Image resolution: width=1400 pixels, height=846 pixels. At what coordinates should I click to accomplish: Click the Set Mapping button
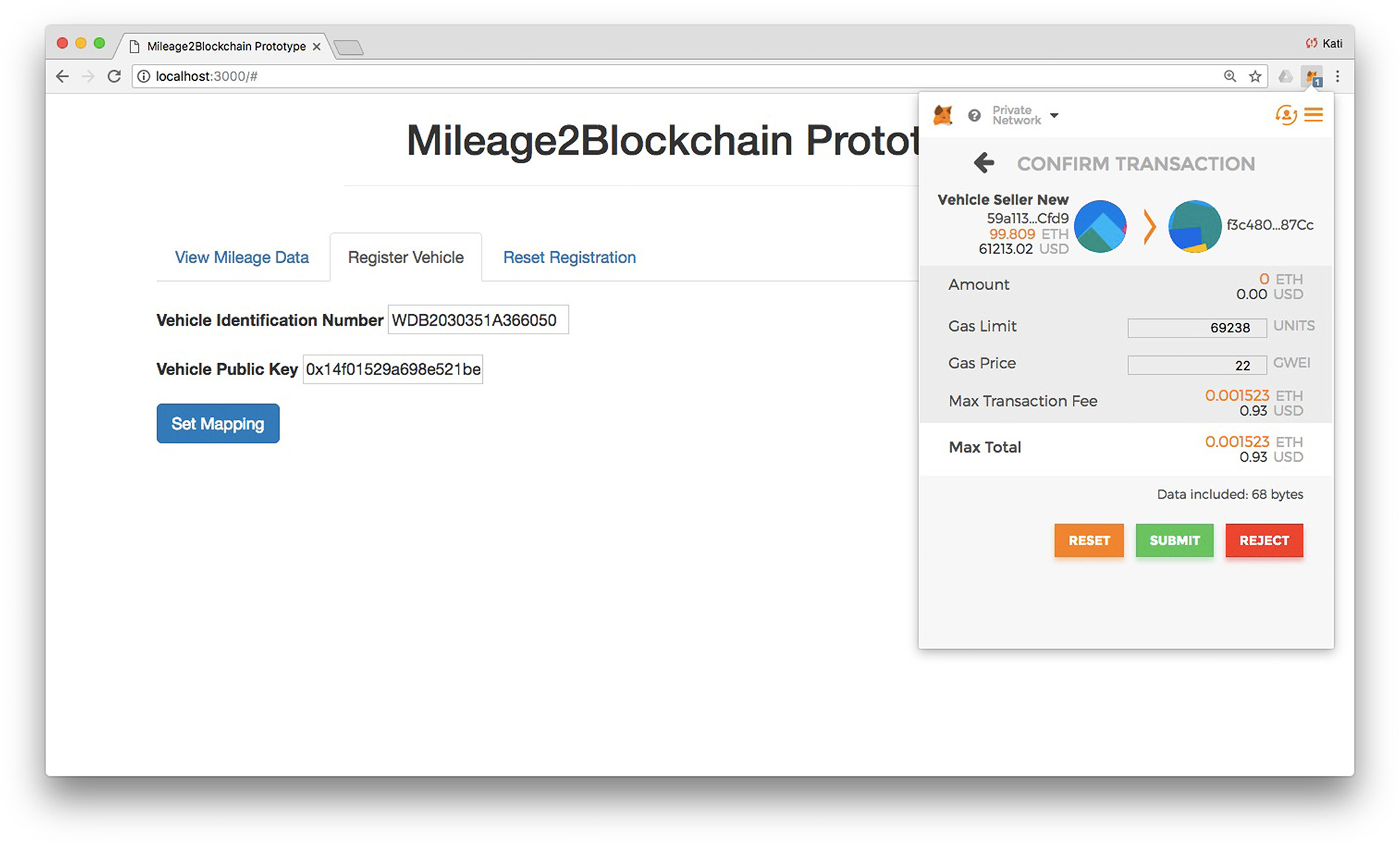(218, 424)
